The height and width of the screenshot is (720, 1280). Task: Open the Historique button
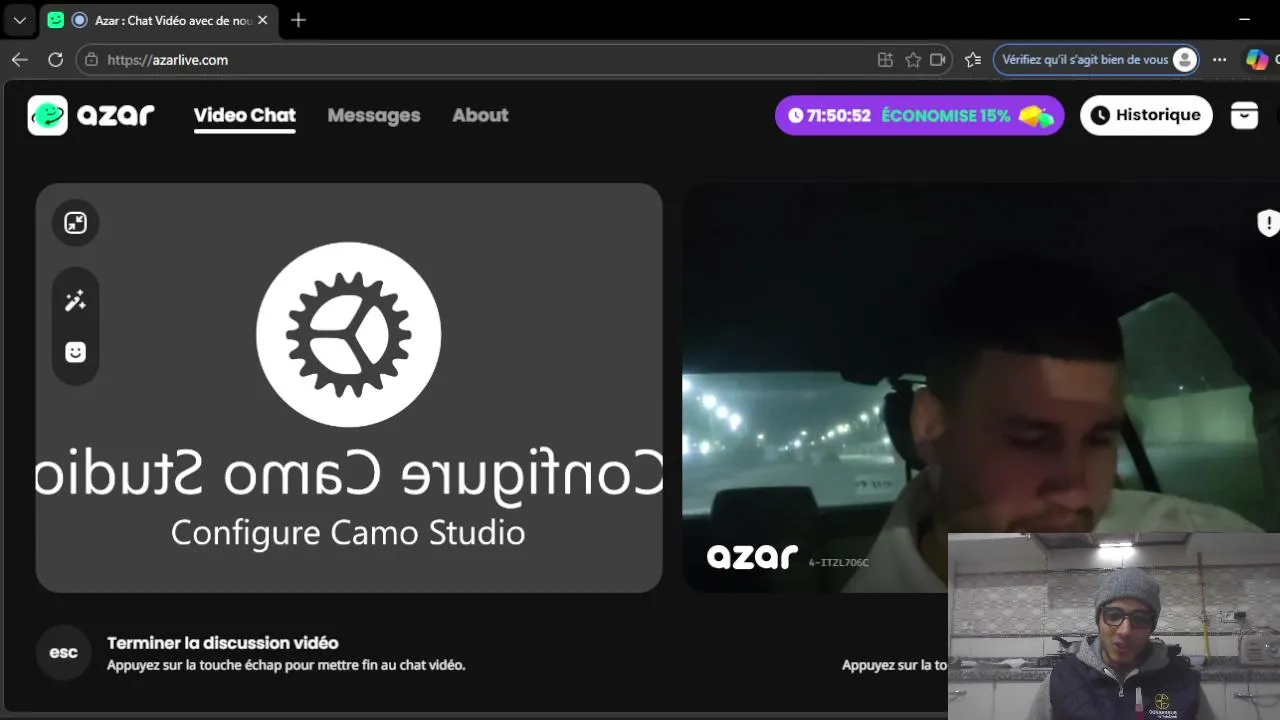point(1146,115)
